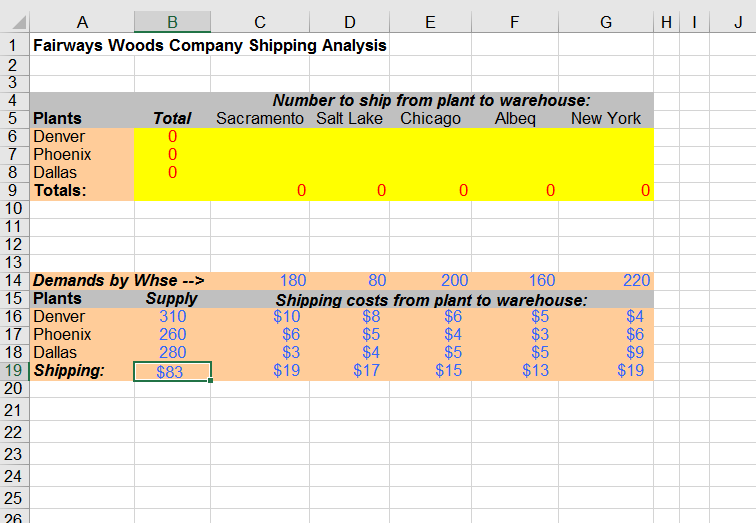Click Phoenix supply value 260
Viewport: 756px width, 523px height.
172,335
